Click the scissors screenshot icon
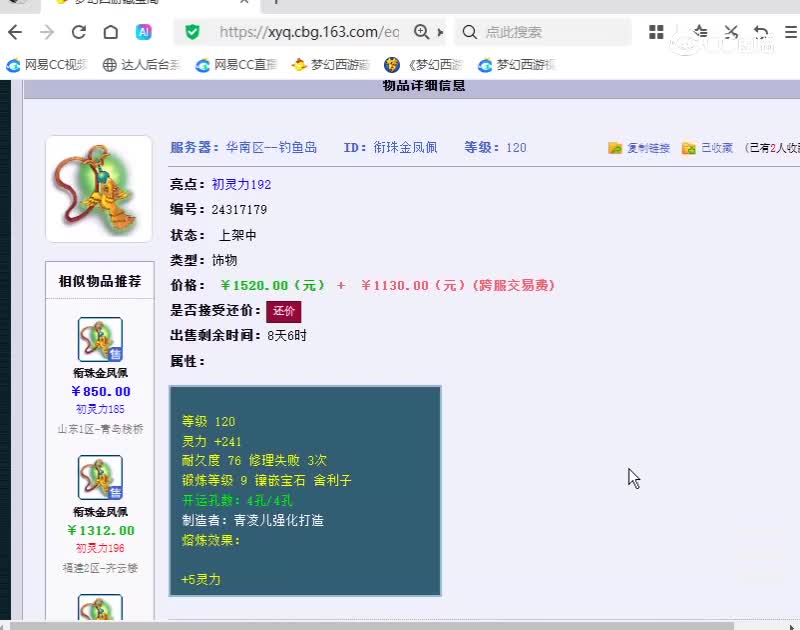Screen dimensions: 800x630 click(x=731, y=32)
